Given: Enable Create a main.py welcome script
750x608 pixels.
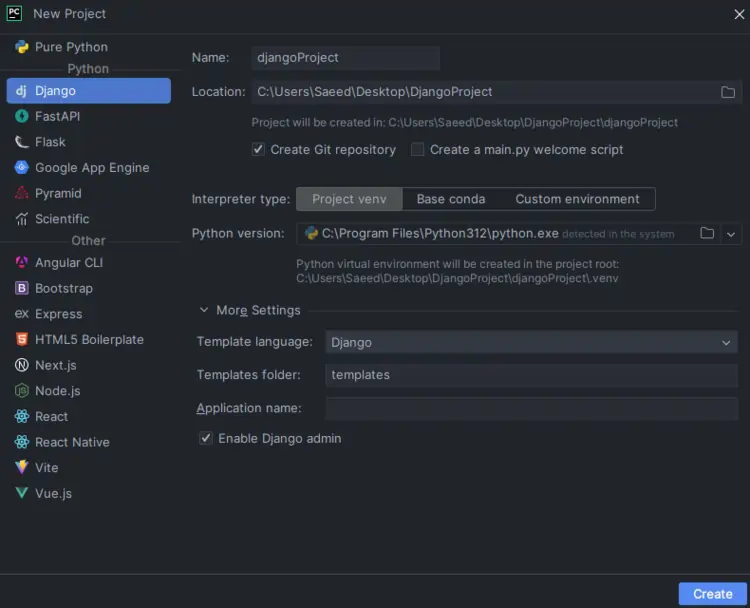Looking at the screenshot, I should point(418,150).
